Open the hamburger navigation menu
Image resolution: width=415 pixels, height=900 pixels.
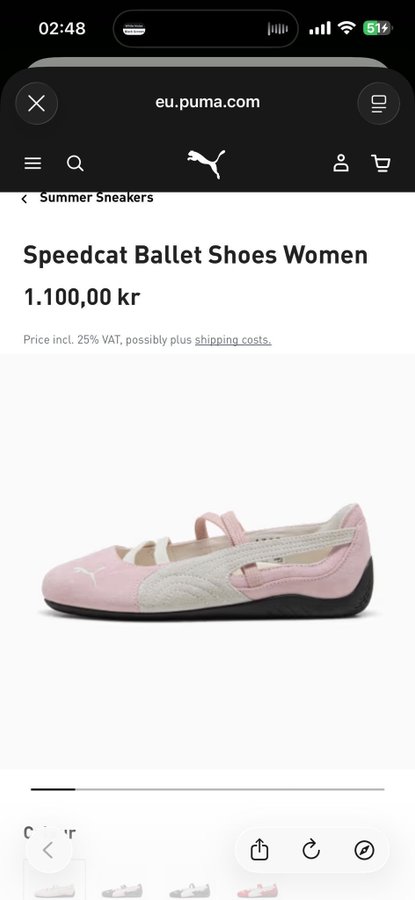point(33,164)
